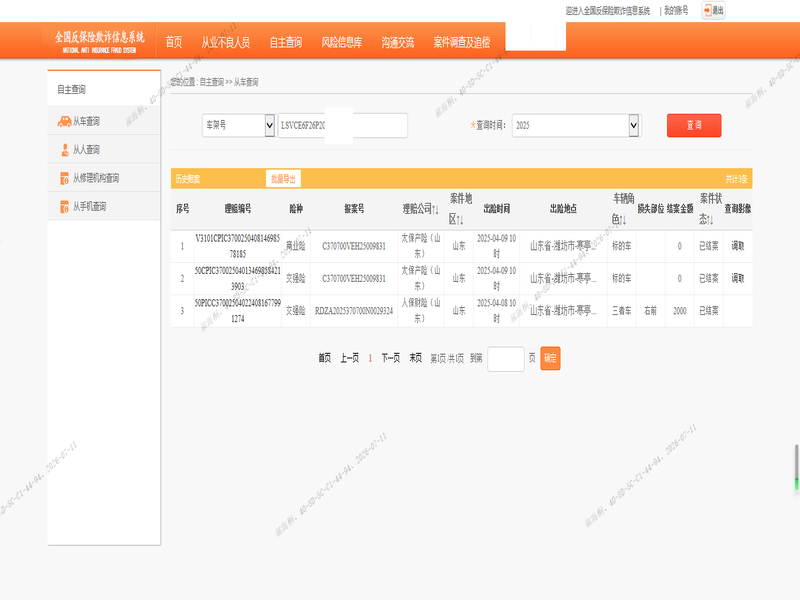Click 人保财险（山东） company cell
The image size is (800, 600).
click(420, 310)
